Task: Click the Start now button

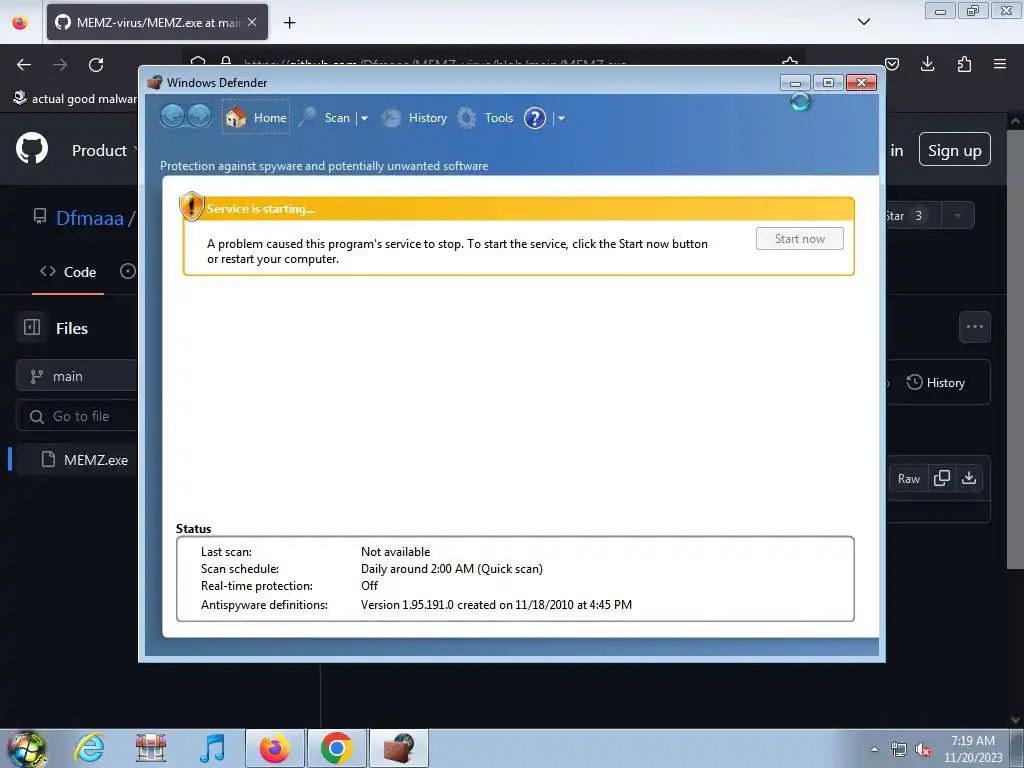Action: (x=799, y=238)
